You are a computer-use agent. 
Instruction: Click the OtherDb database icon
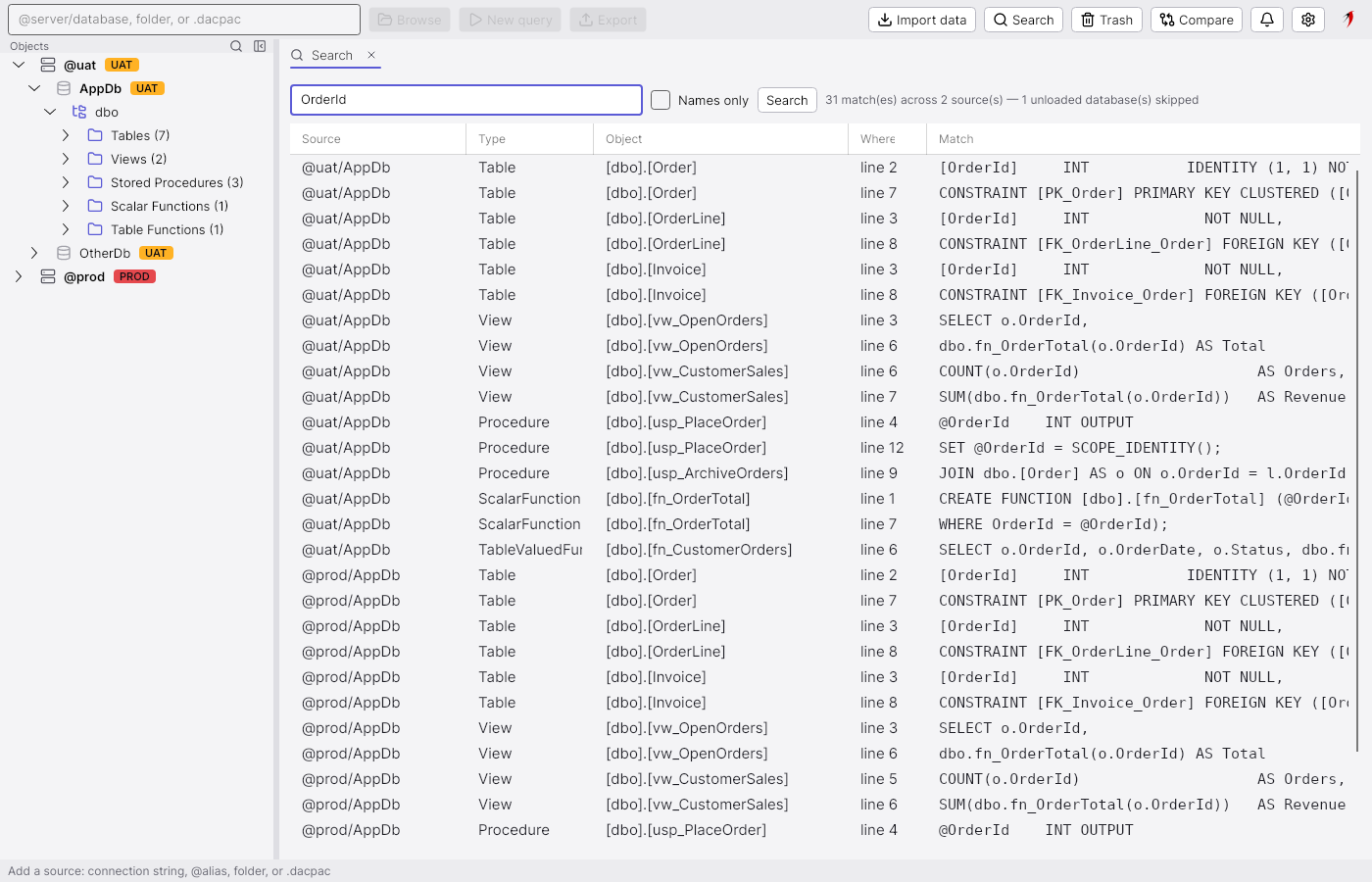point(64,253)
